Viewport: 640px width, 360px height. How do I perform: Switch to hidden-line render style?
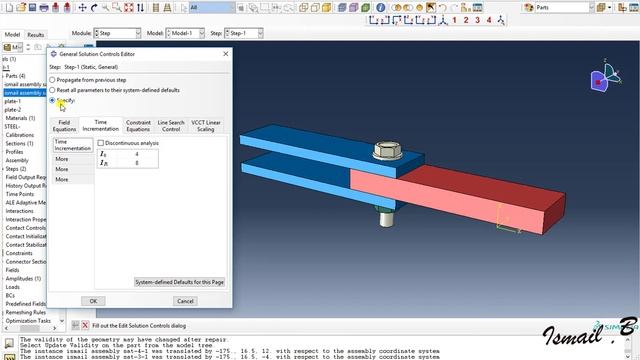click(x=315, y=7)
